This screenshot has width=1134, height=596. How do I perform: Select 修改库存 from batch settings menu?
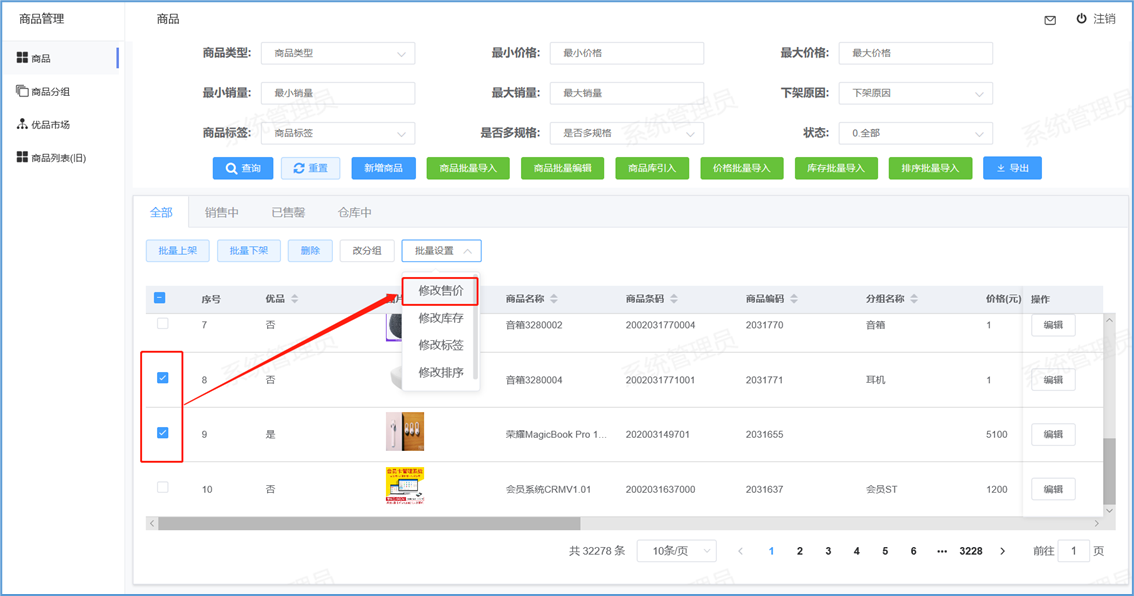tap(440, 318)
